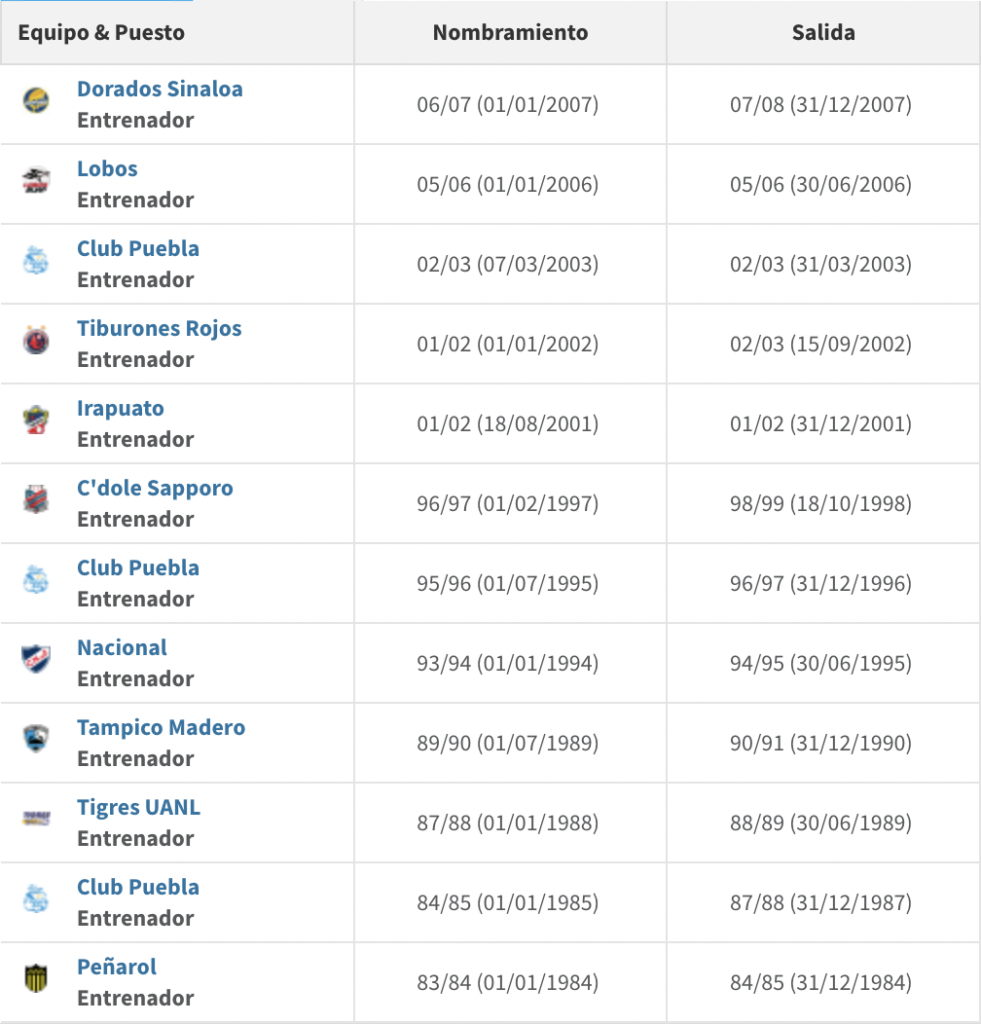This screenshot has width=981, height=1024.
Task: Click the Tiburones Rojos crest icon
Action: (36, 340)
